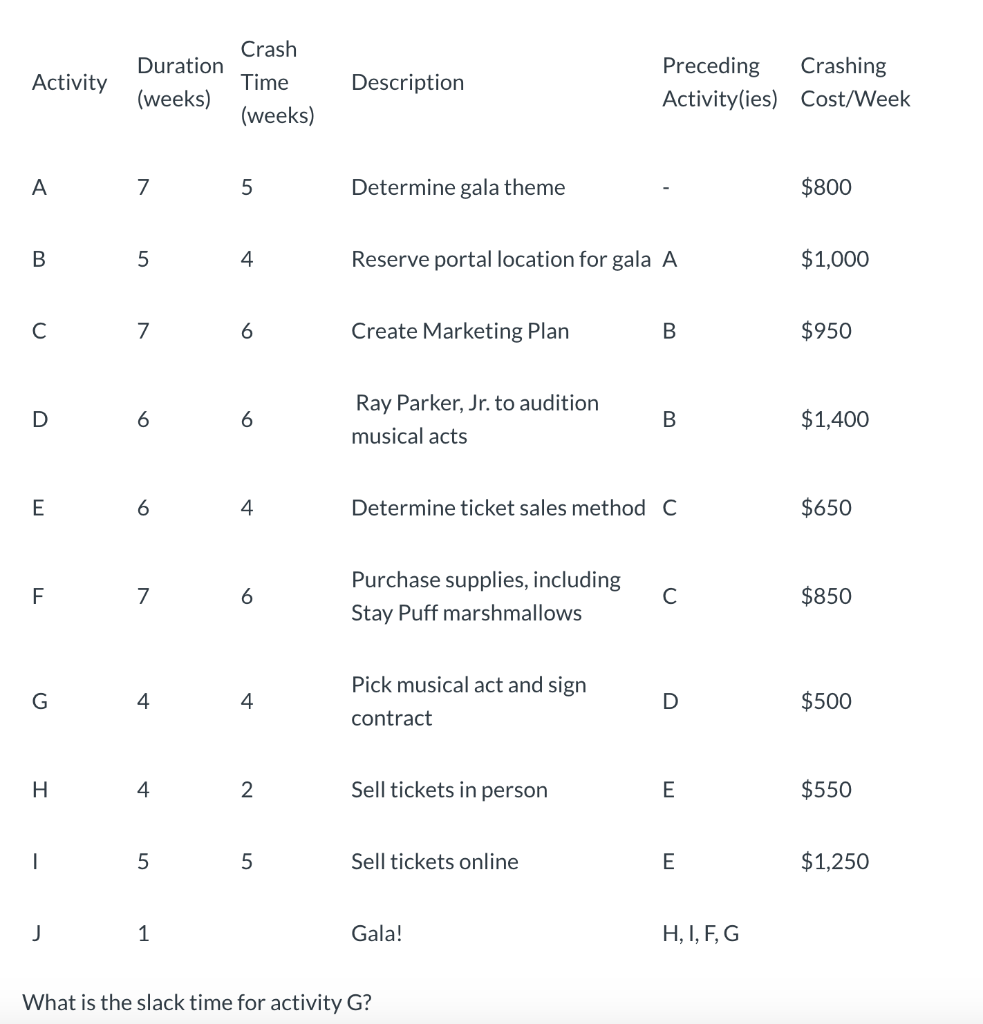Click the slack time question text
Screen dimensions: 983x1024
point(196,1002)
